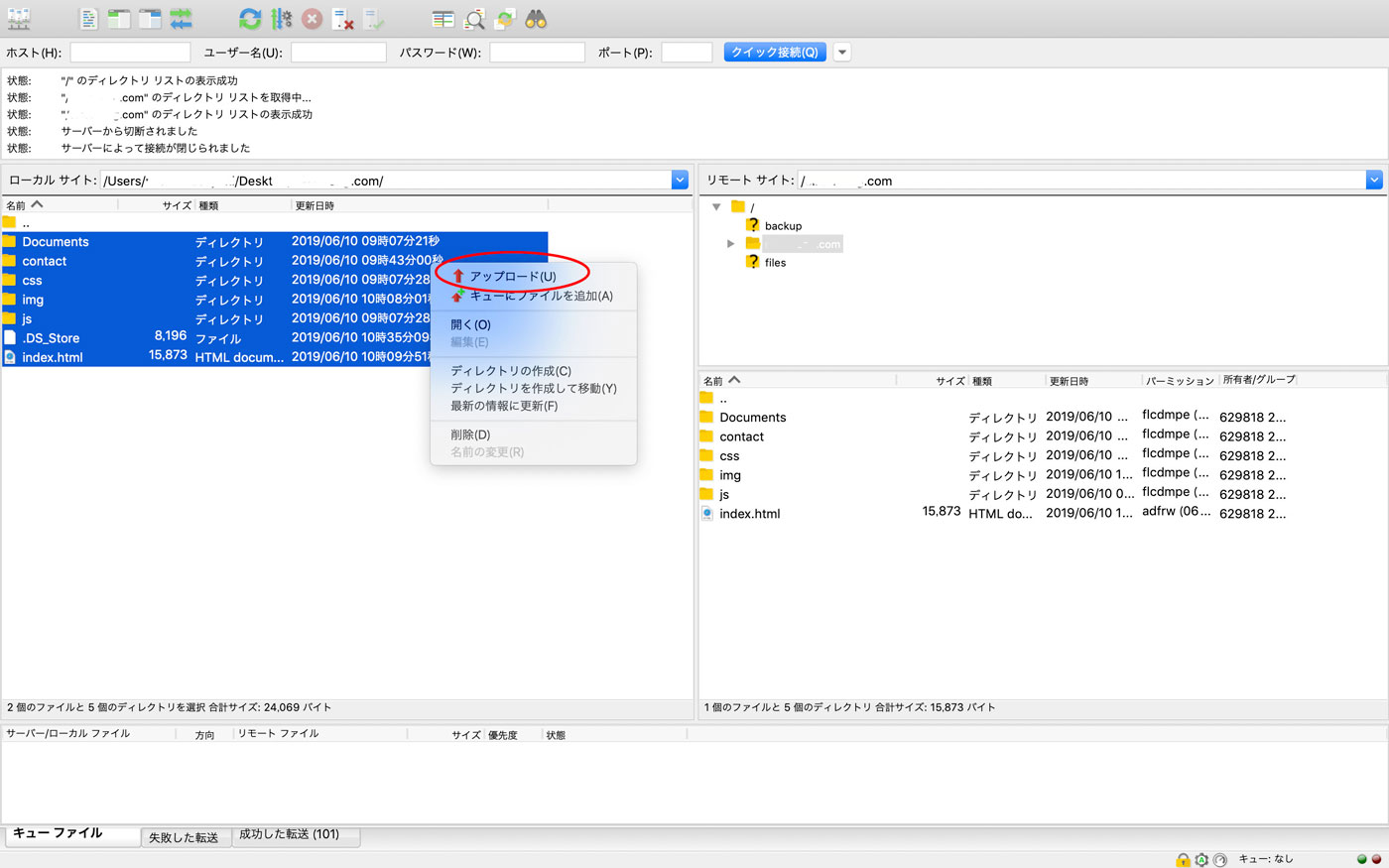Click the yellow padlock status bar icon
The width and height of the screenshot is (1389, 868).
pyautogui.click(x=1183, y=859)
